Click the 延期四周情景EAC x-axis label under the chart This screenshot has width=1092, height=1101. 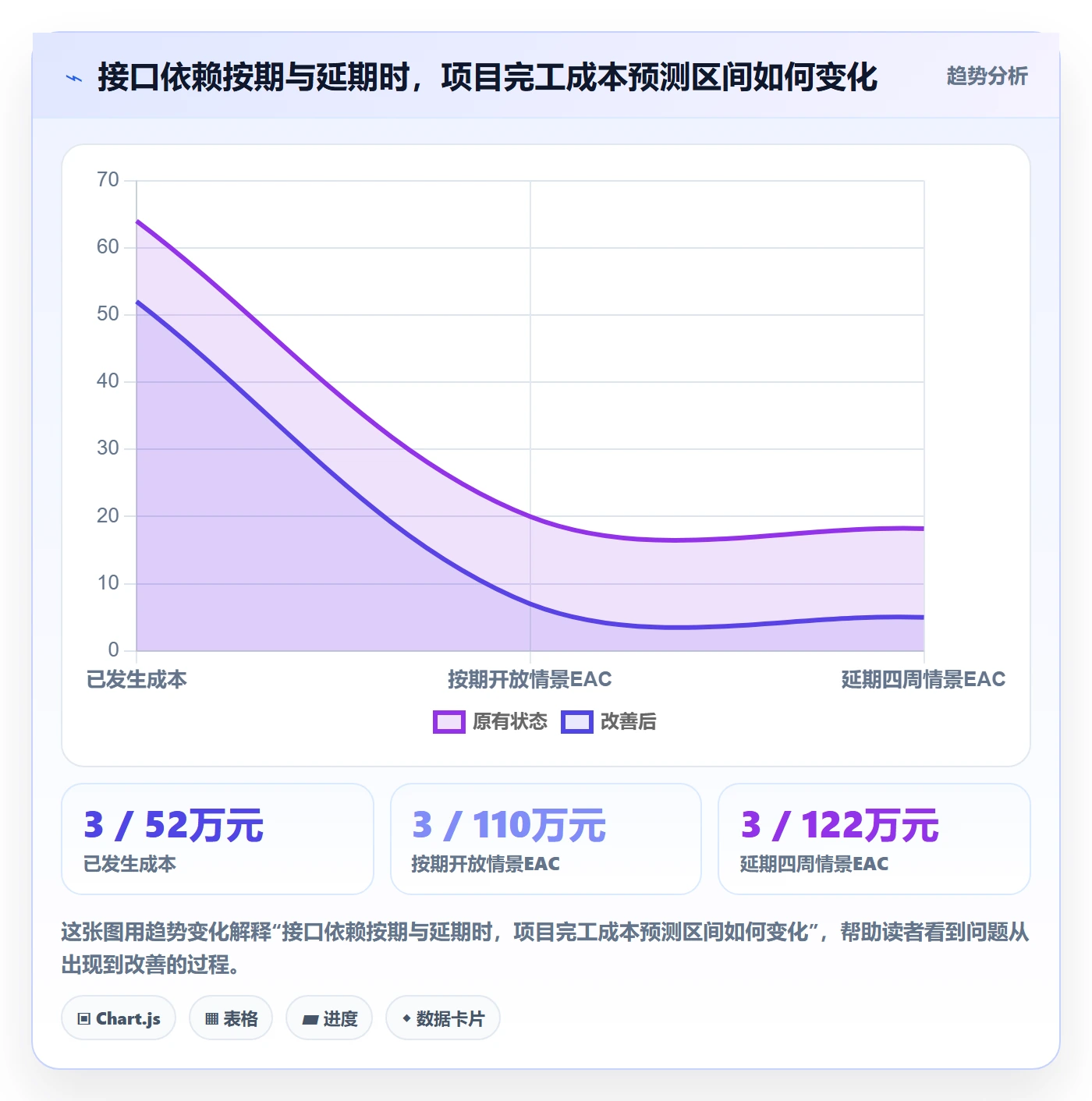coord(924,679)
